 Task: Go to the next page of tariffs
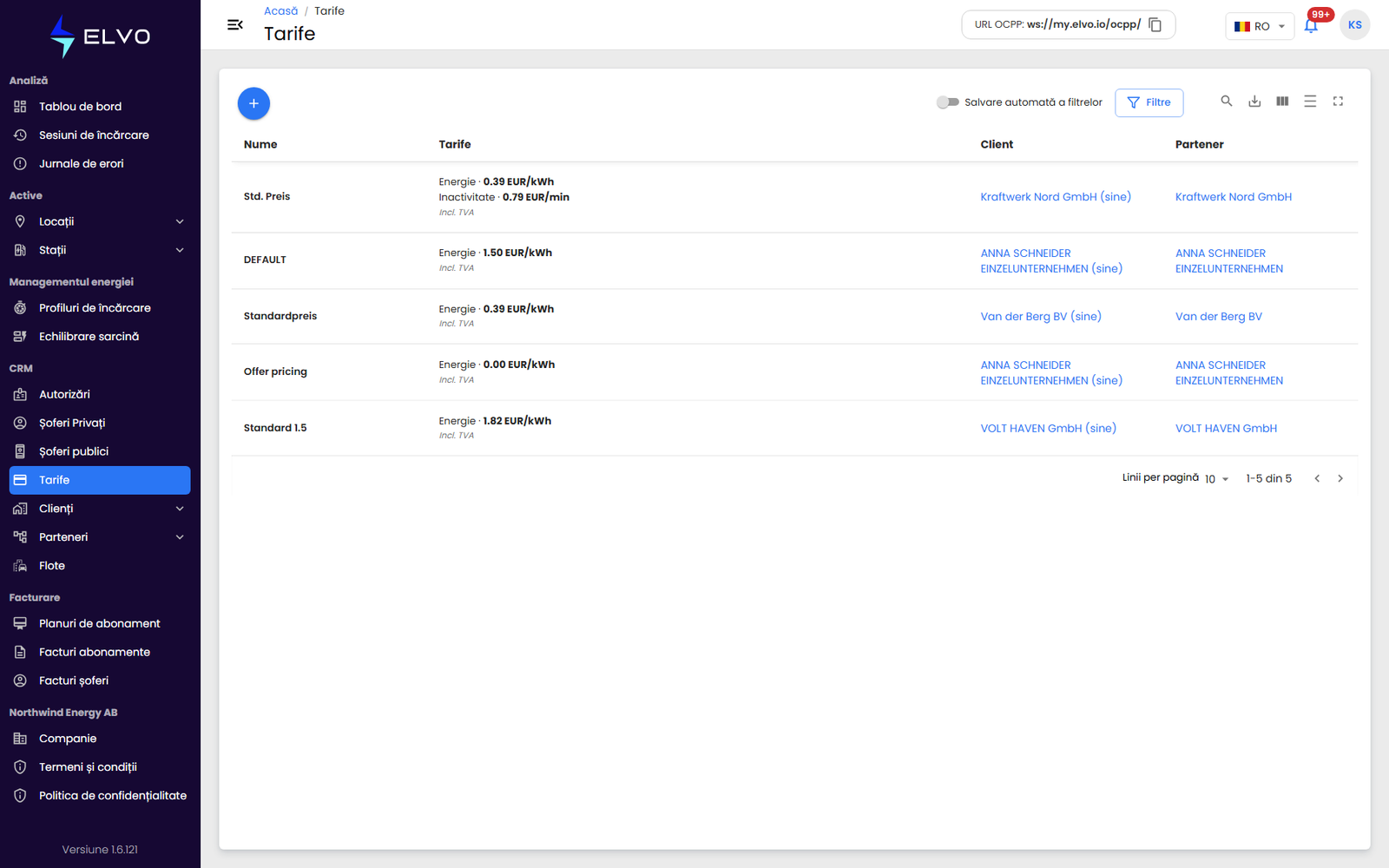pos(1340,478)
